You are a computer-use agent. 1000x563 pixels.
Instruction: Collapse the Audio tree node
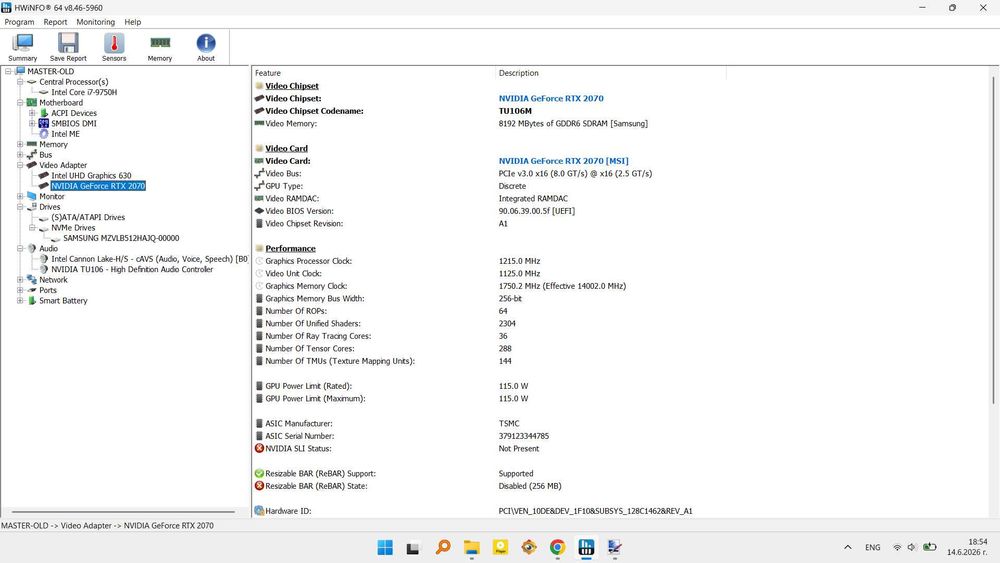click(20, 249)
